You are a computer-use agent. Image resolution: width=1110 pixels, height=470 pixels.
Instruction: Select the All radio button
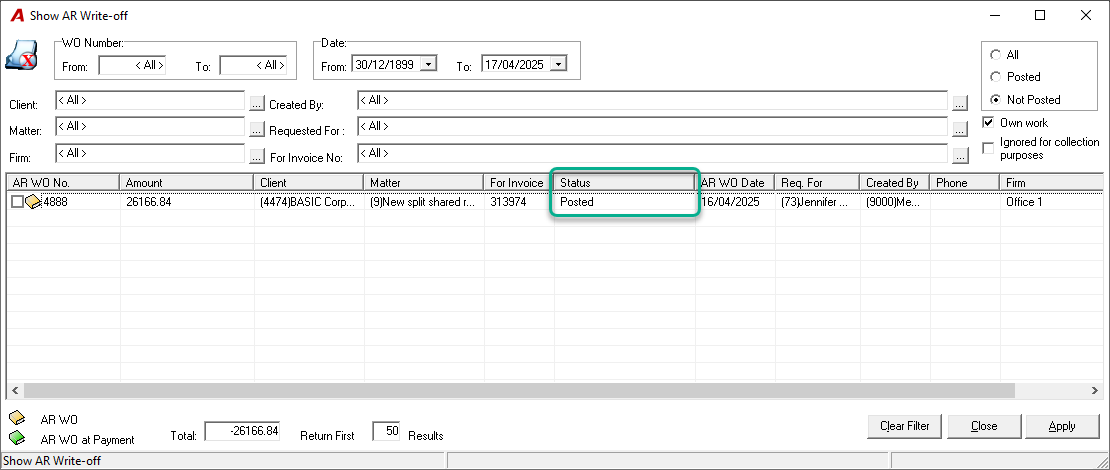click(995, 55)
